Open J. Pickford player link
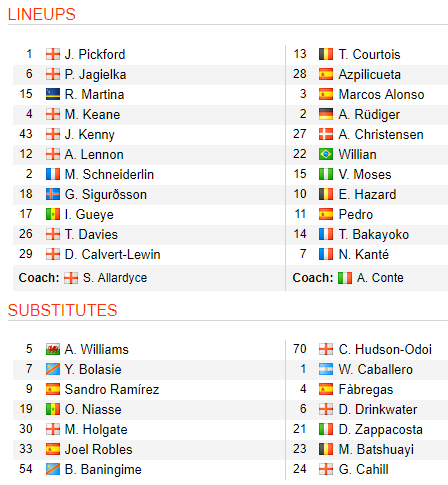This screenshot has height=485, width=448. (95, 54)
